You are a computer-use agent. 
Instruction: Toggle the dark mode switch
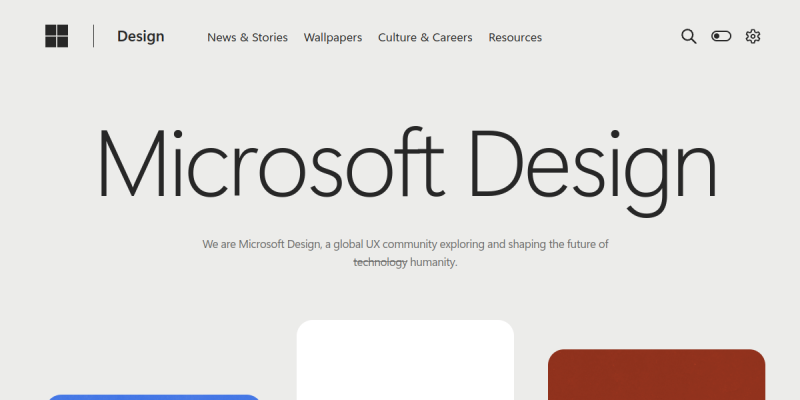pos(721,36)
